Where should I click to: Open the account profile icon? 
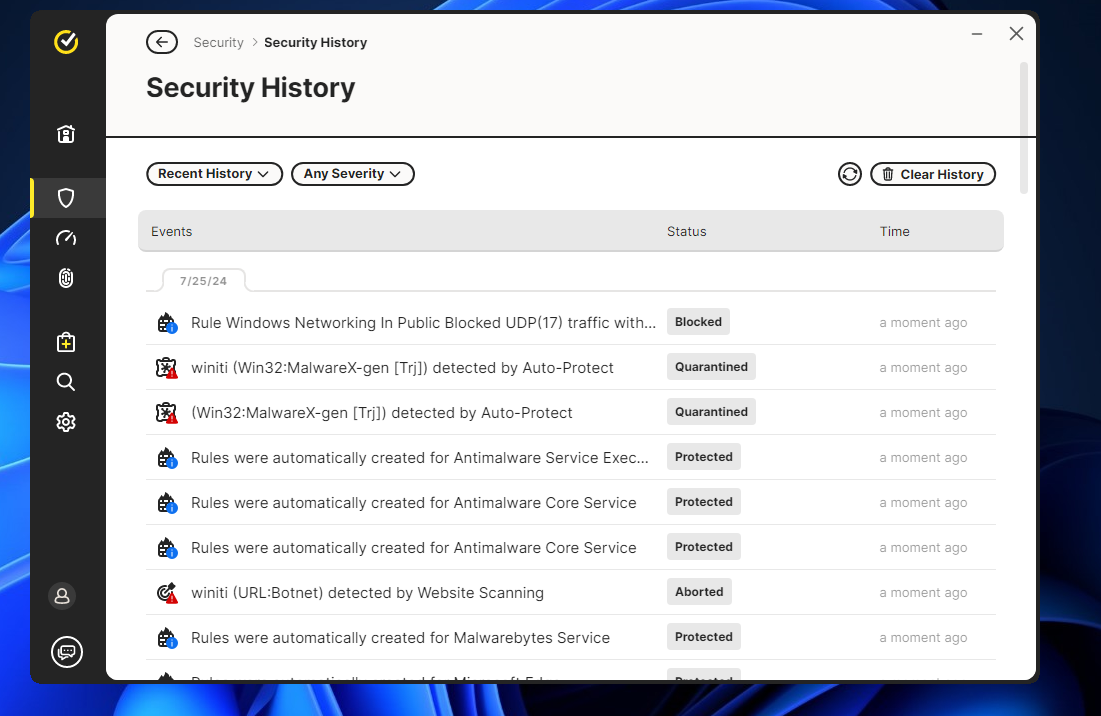62,596
